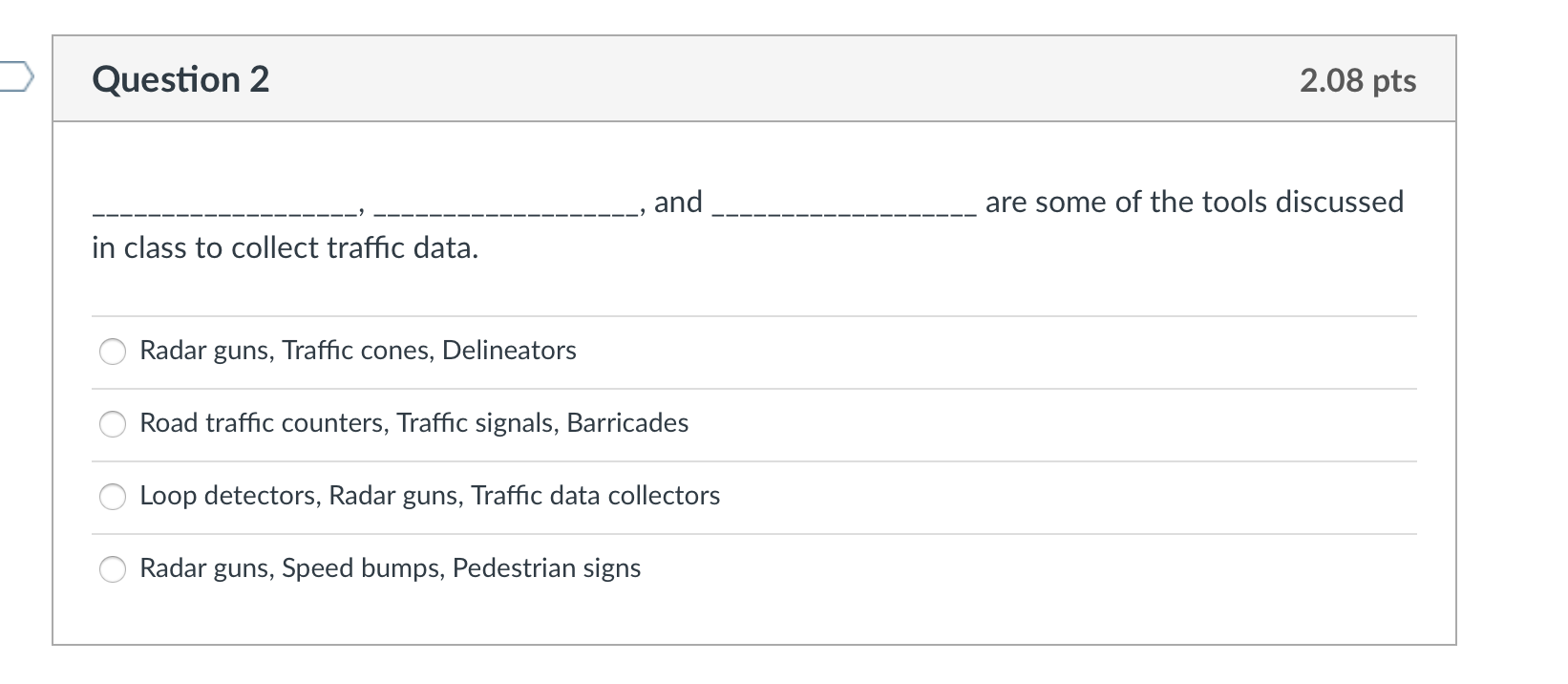Click the first blank in the question

click(224, 205)
